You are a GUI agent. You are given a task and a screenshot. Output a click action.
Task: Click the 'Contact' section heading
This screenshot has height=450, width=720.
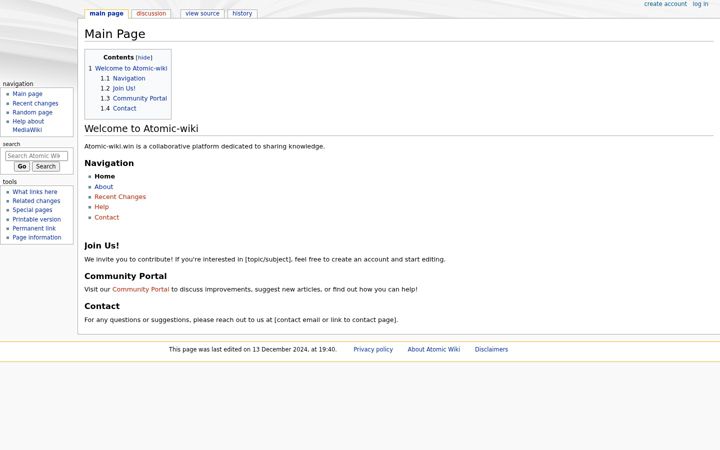coord(102,306)
